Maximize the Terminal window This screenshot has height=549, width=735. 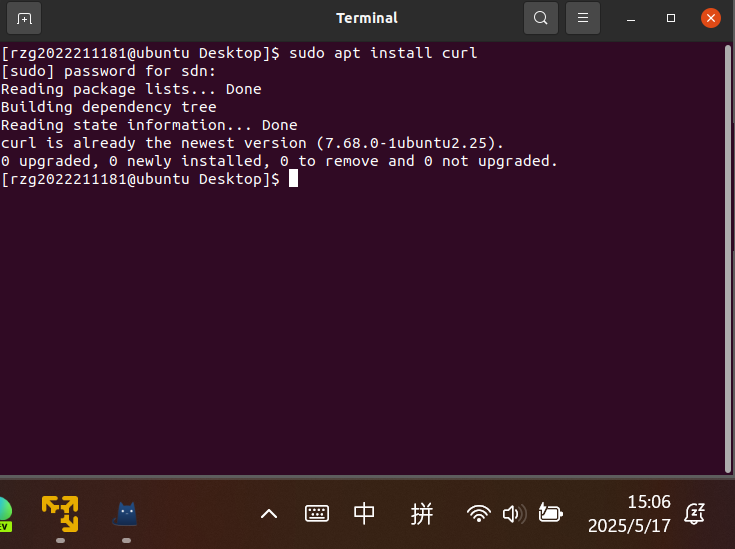(x=671, y=18)
